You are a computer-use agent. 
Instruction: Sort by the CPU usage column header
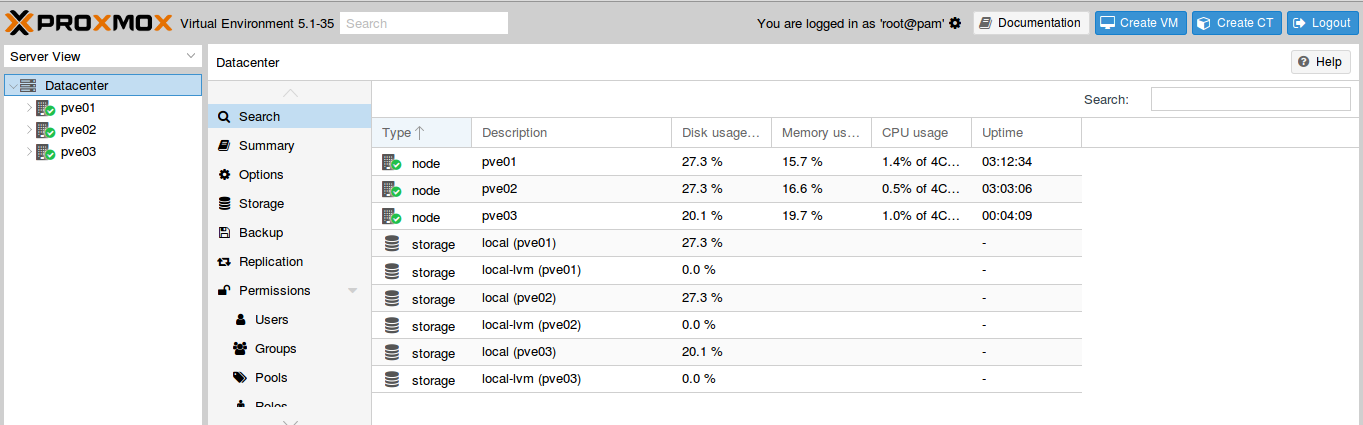tap(921, 133)
